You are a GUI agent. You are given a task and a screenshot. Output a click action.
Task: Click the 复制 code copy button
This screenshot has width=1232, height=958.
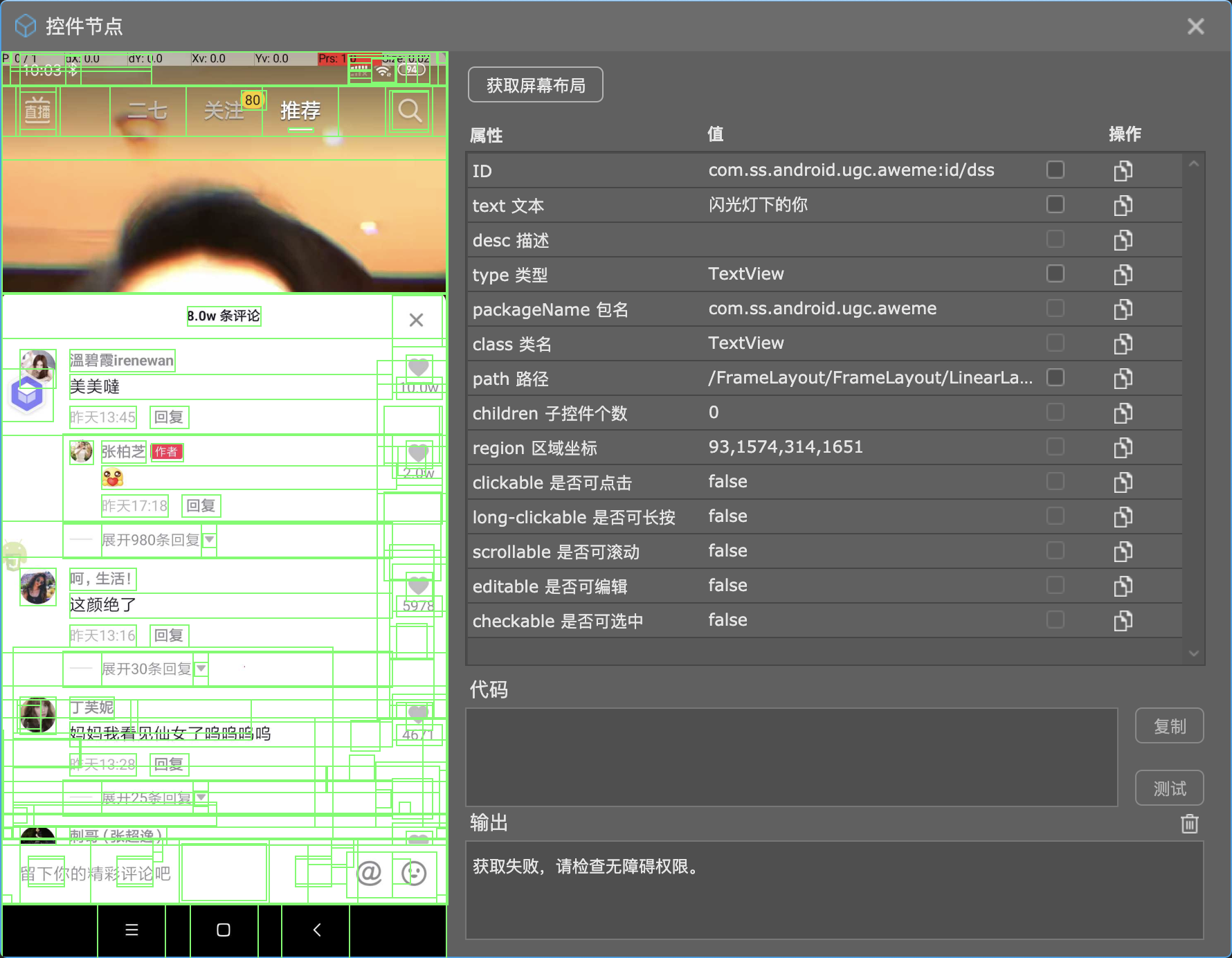click(x=1170, y=726)
